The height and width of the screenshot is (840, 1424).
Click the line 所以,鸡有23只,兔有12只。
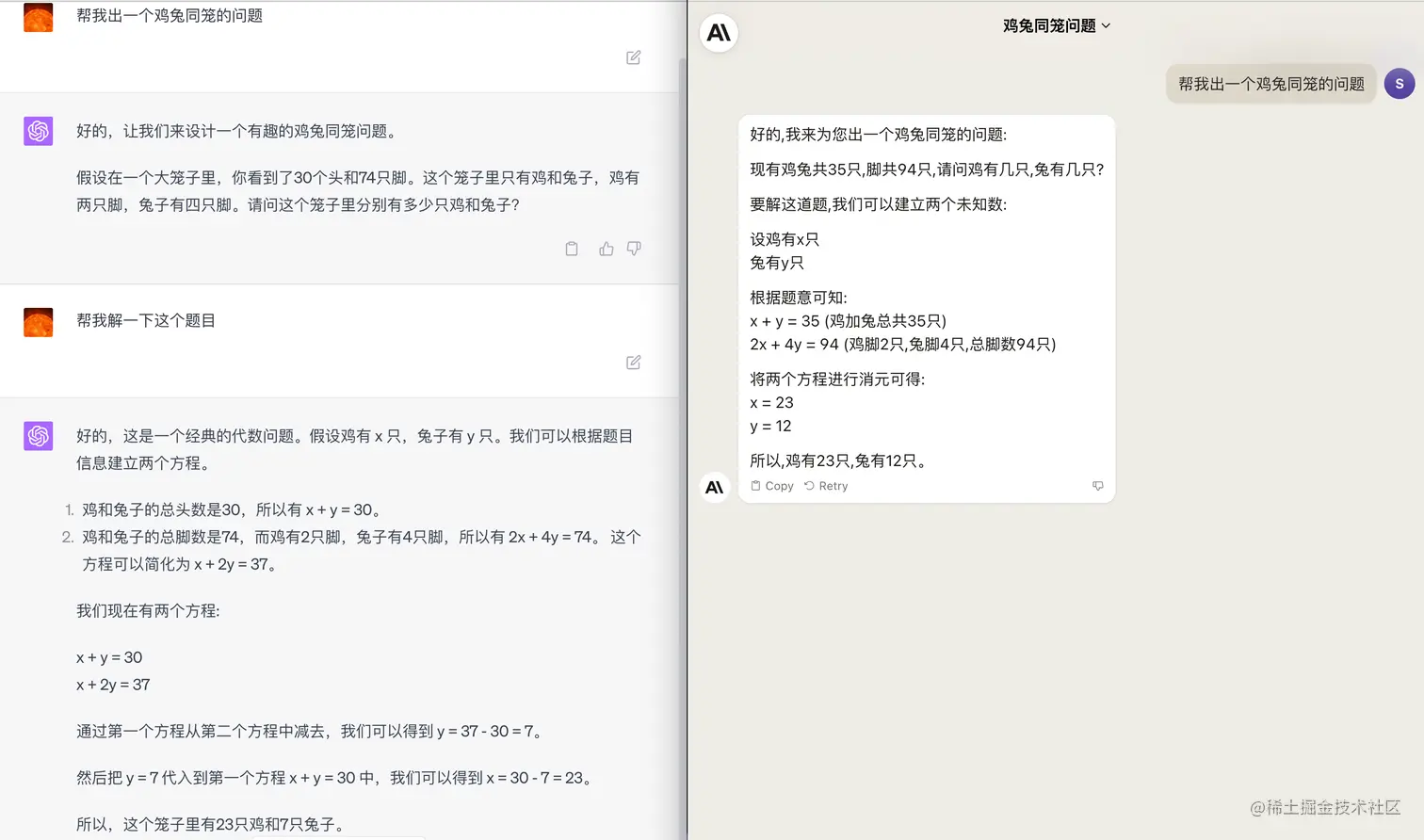841,461
